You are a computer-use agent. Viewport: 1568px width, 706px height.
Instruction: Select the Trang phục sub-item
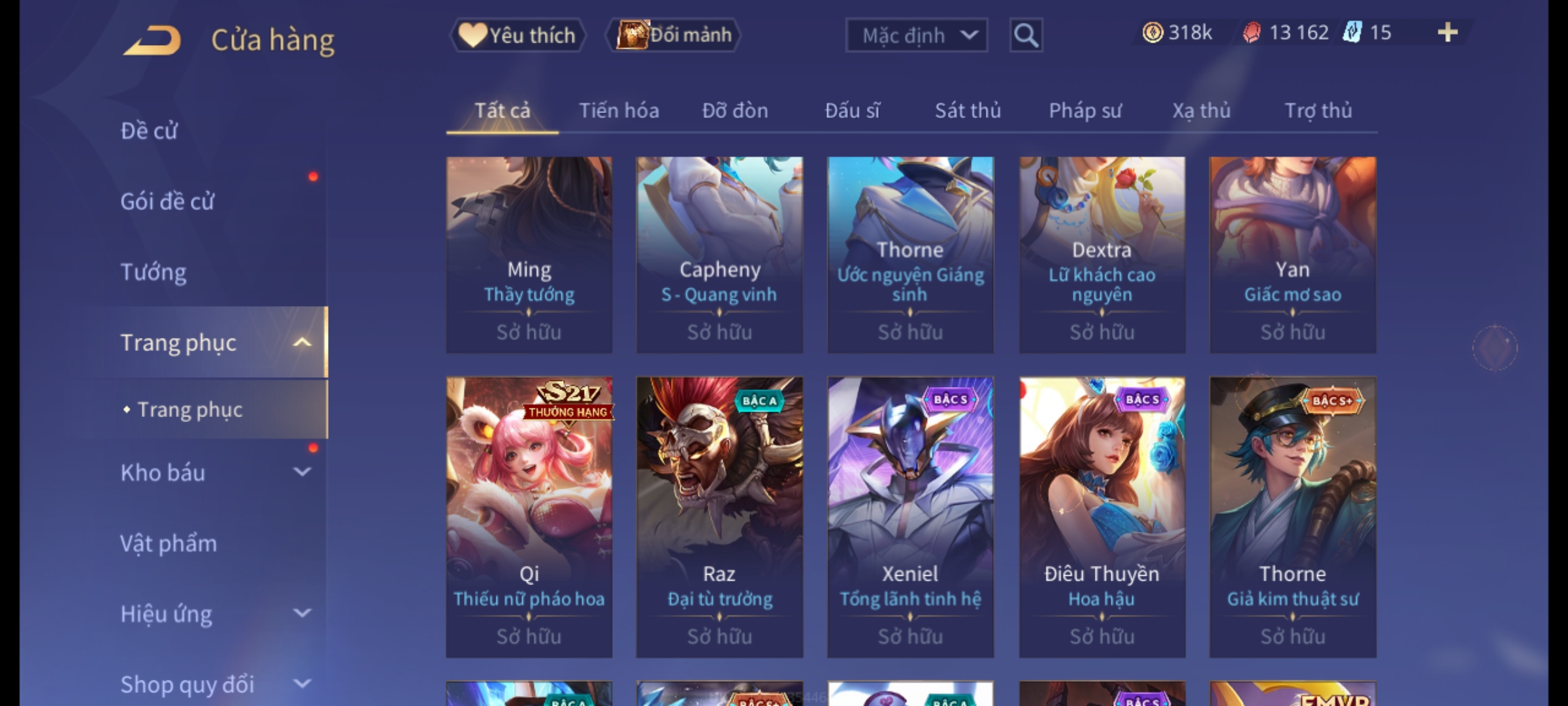tap(189, 410)
